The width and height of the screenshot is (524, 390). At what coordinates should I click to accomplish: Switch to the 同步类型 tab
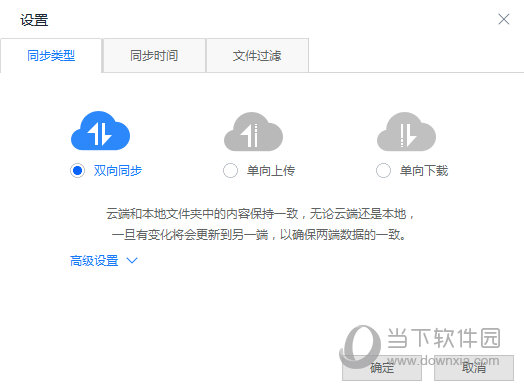coord(51,55)
